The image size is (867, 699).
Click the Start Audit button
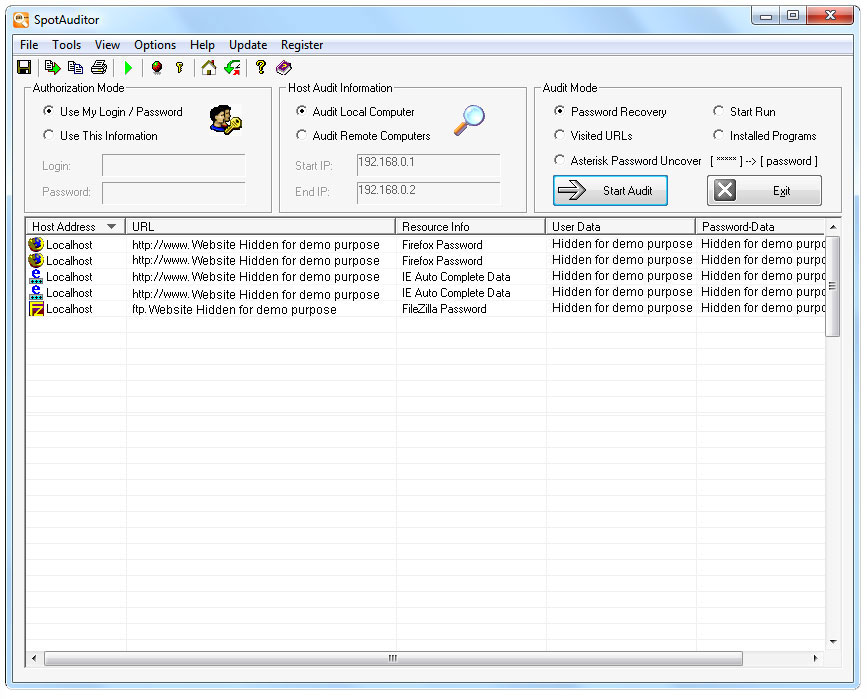point(610,191)
